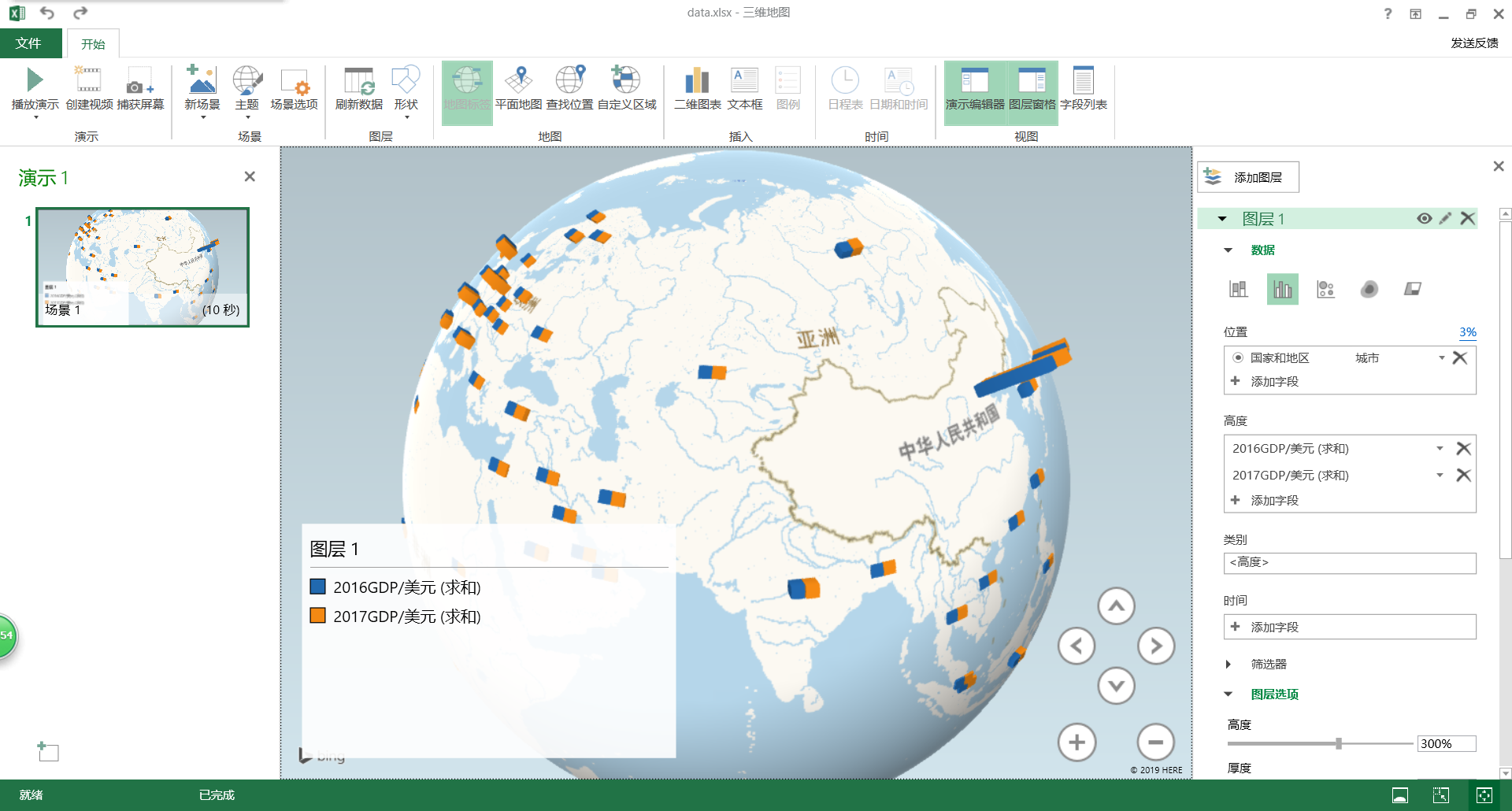
Task: Open the 主题 globe theme menu
Action: [246, 91]
